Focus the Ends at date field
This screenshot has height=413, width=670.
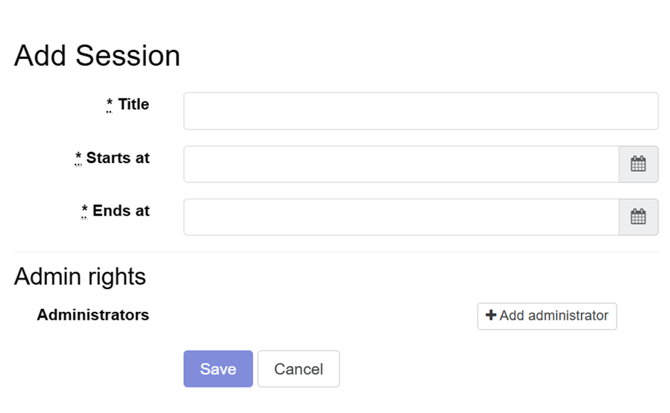(401, 217)
